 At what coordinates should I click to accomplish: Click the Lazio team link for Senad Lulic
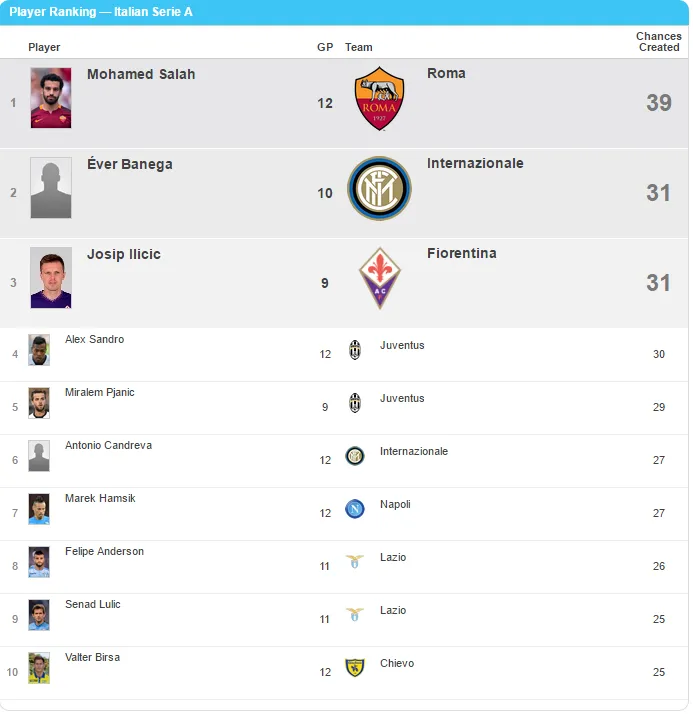pyautogui.click(x=393, y=611)
